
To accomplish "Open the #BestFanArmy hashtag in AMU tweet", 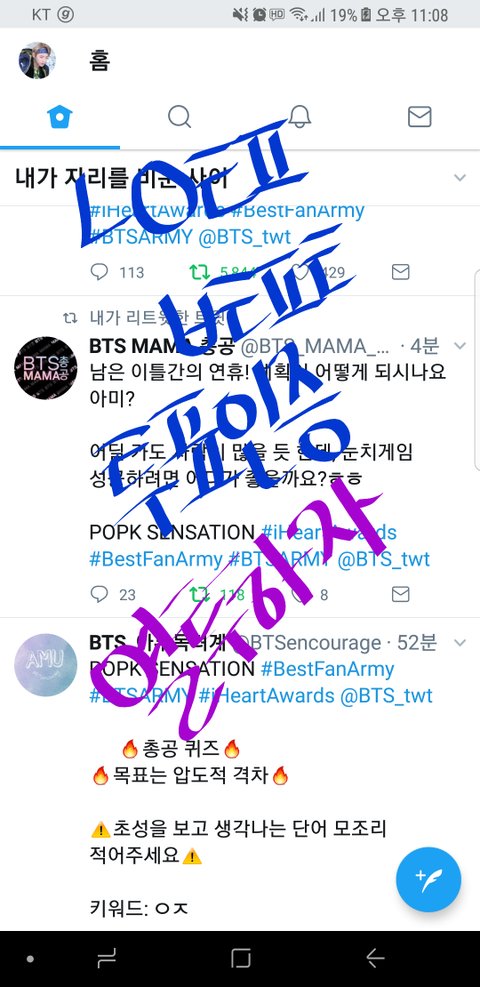I will (x=327, y=668).
